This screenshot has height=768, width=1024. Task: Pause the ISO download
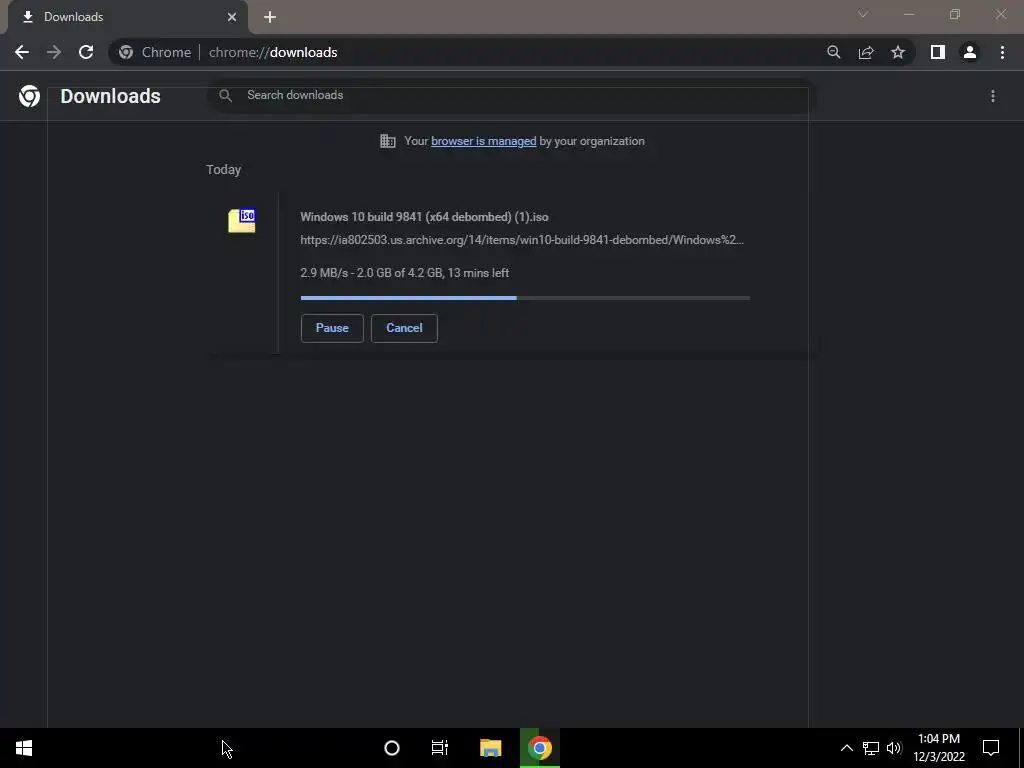(x=332, y=328)
